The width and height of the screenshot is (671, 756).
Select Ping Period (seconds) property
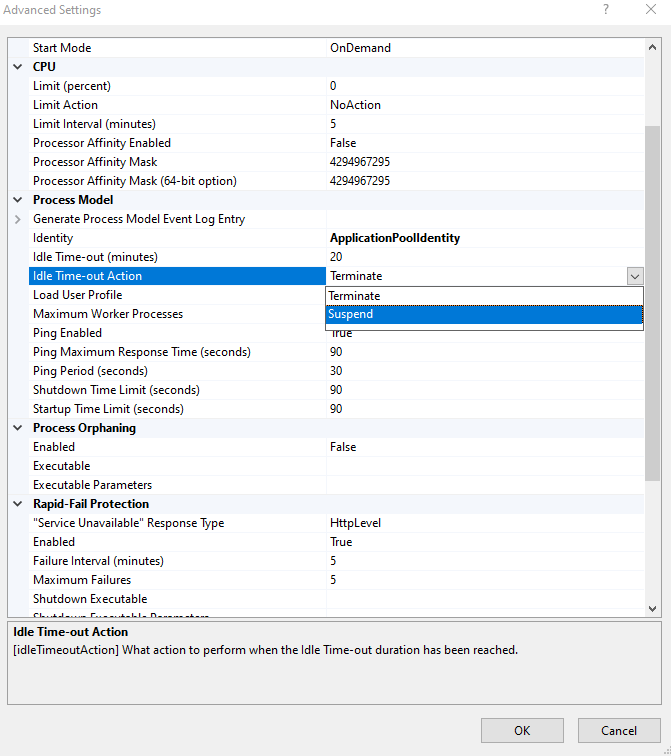click(x=90, y=371)
